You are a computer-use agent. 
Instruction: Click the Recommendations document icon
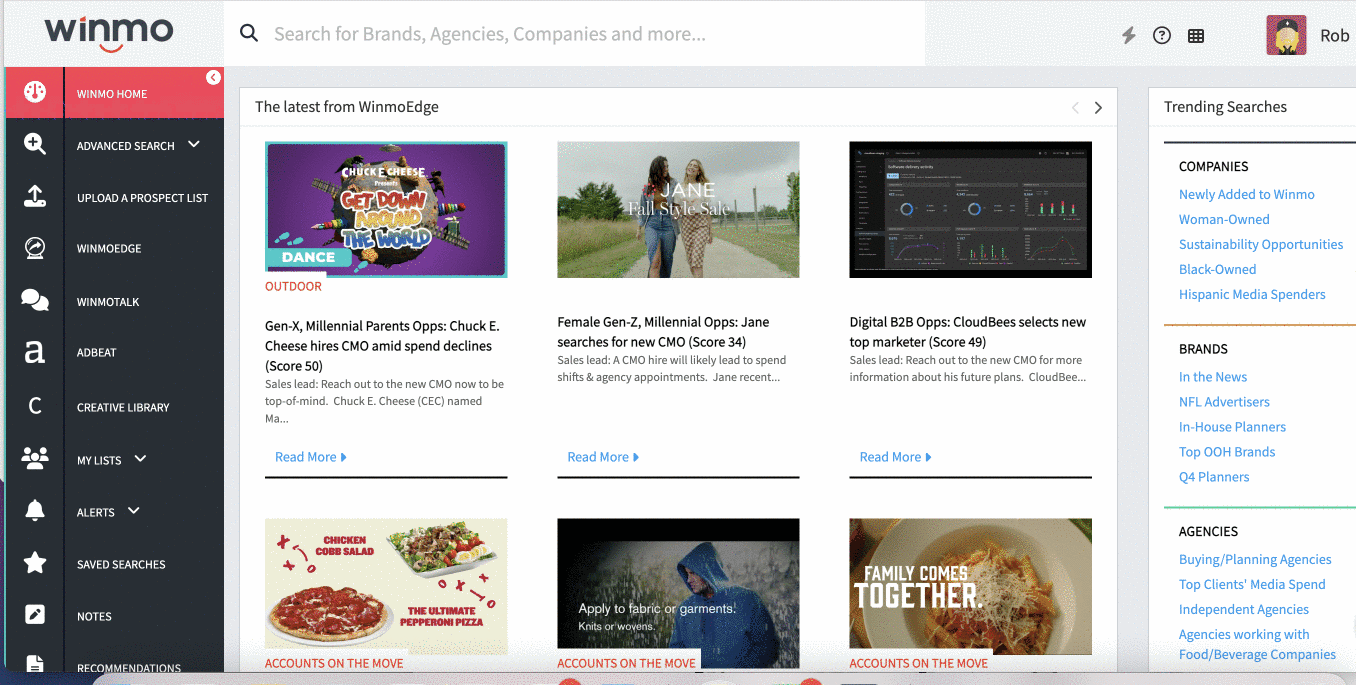tap(35, 664)
